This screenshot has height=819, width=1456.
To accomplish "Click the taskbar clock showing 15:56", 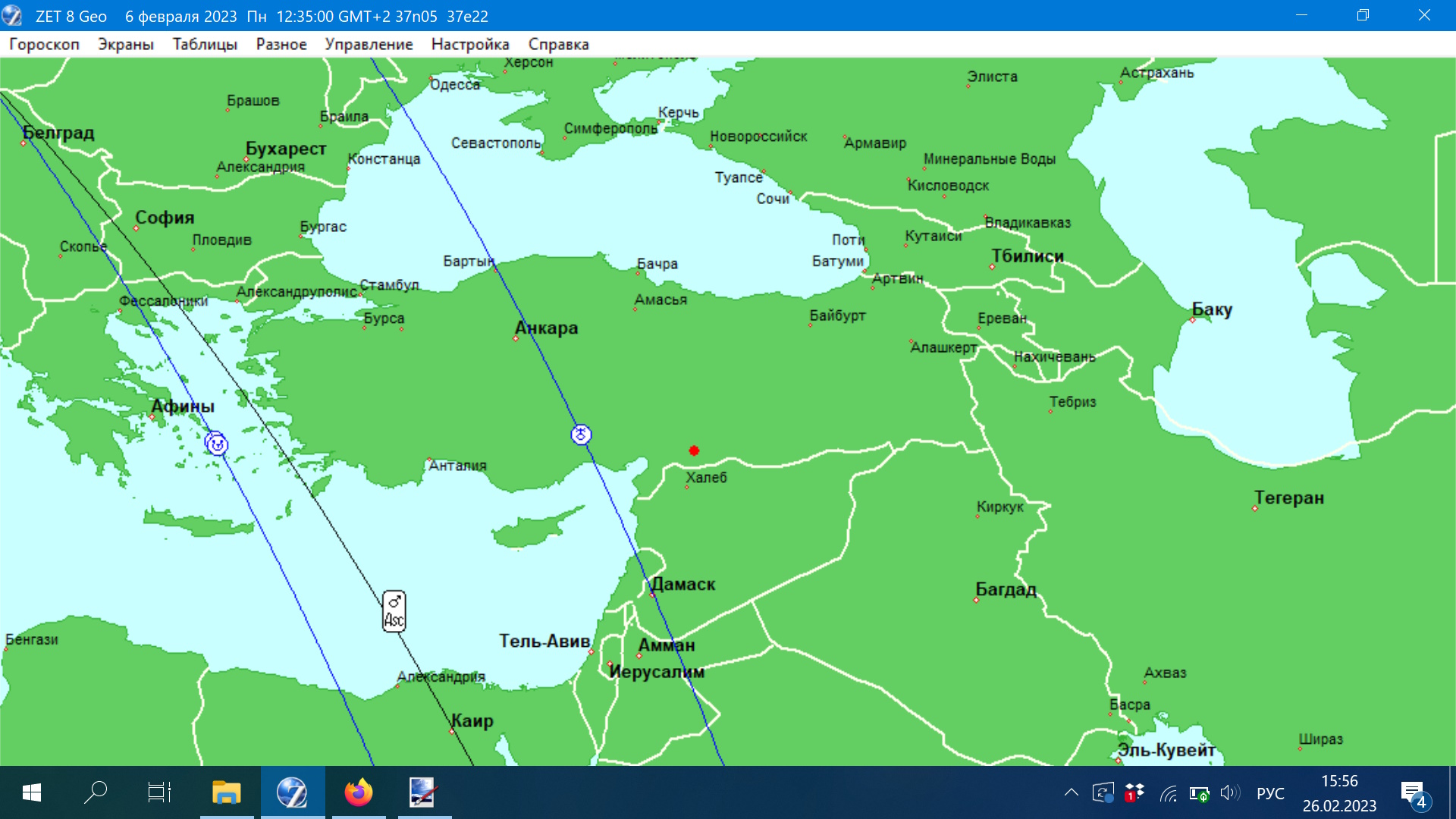I will [x=1339, y=793].
